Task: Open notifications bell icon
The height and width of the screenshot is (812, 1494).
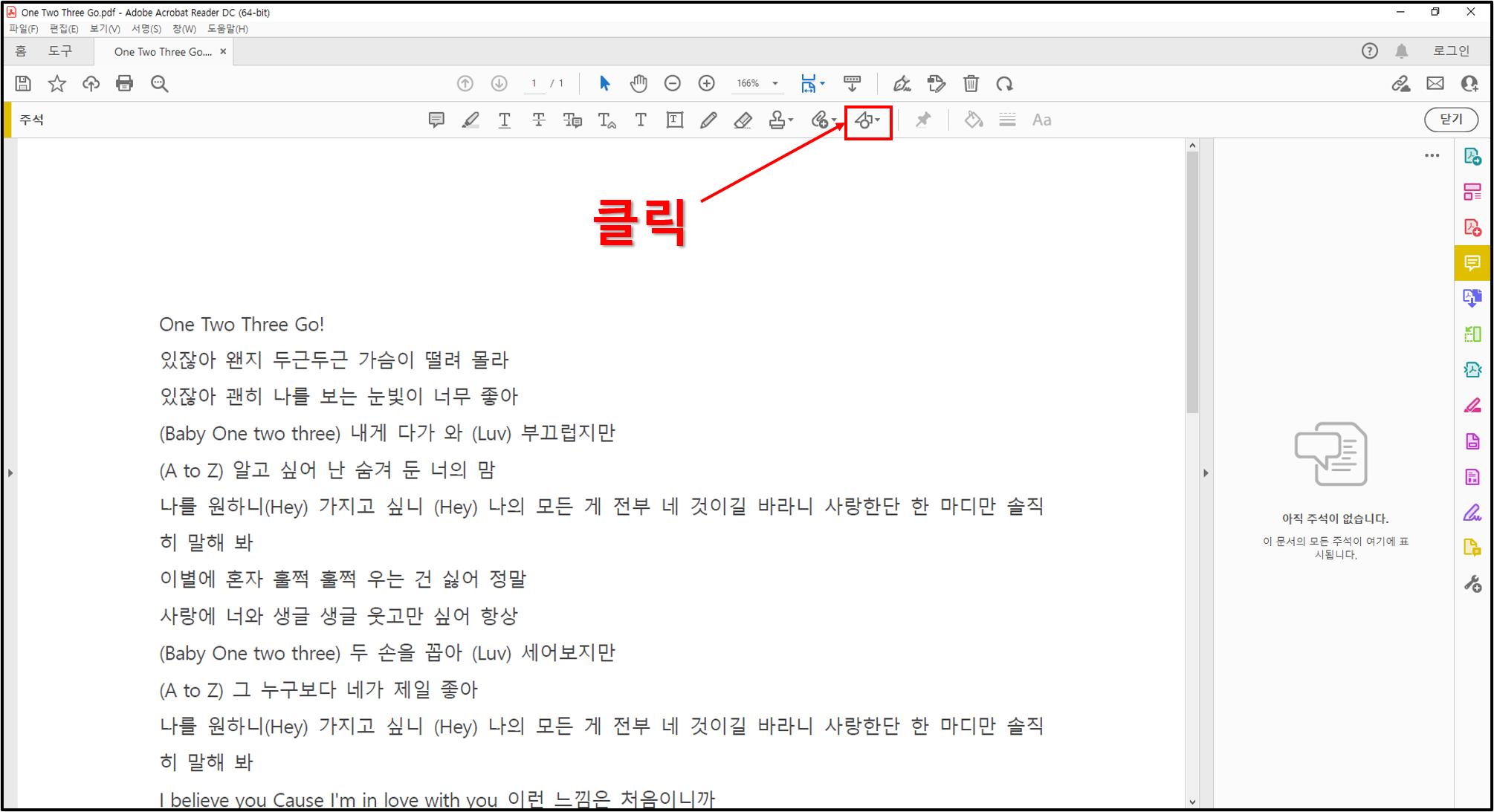Action: [x=1401, y=51]
